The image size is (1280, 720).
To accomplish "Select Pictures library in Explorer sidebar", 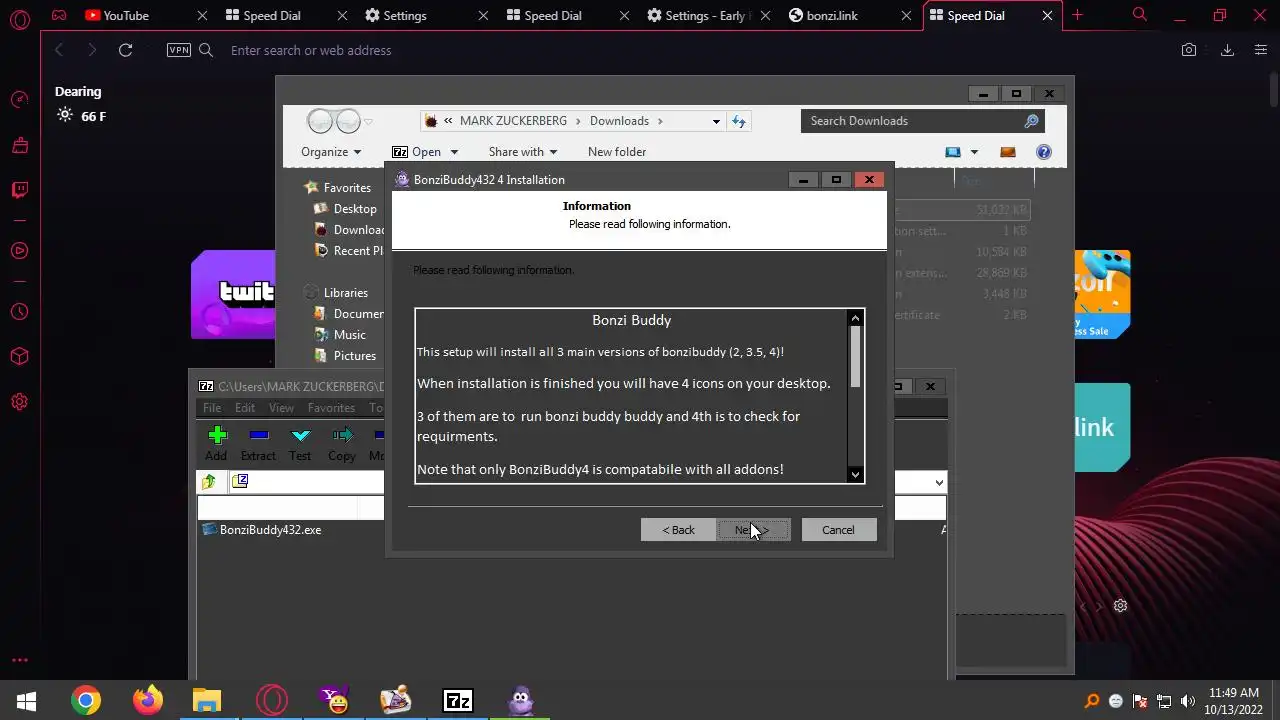I will (355, 356).
